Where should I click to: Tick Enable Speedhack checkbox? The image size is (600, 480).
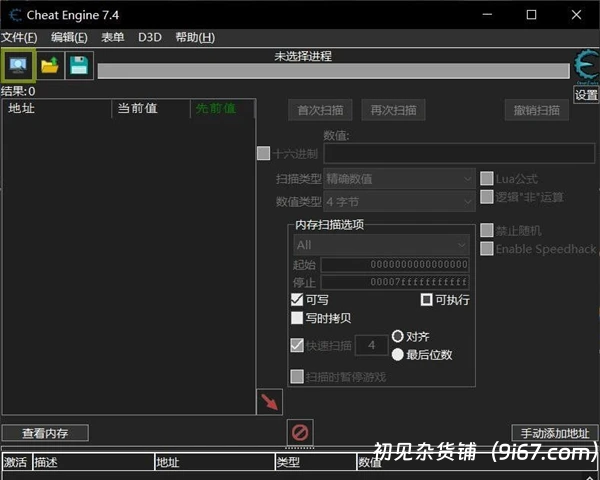tap(486, 248)
